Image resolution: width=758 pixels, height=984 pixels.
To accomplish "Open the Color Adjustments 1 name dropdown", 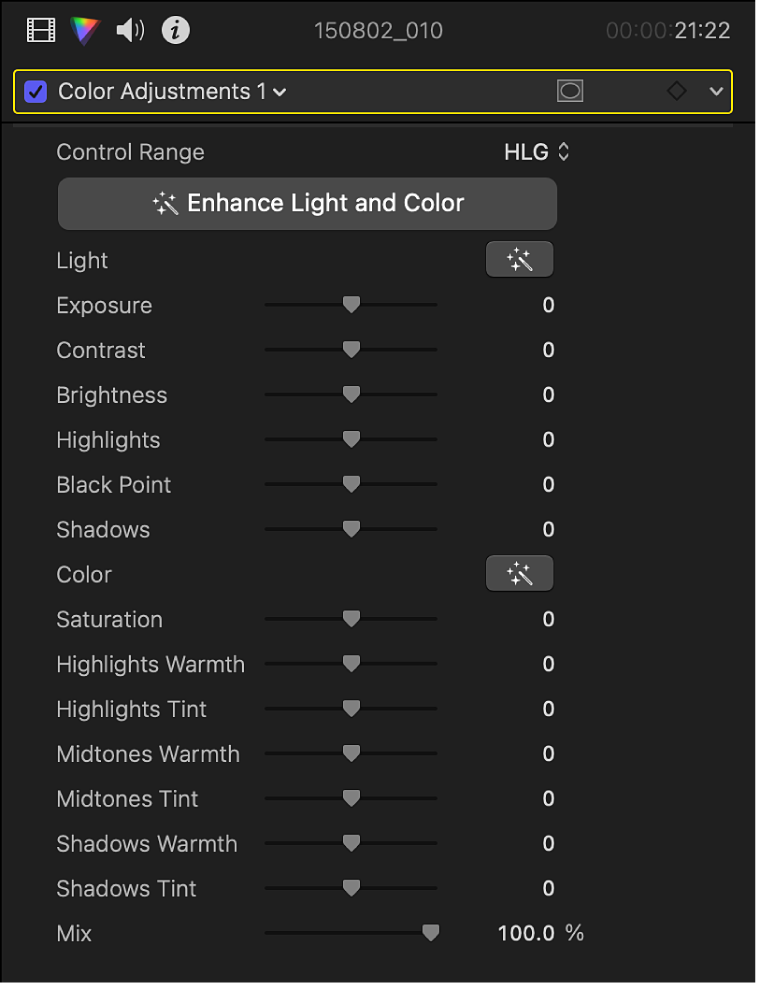I will pyautogui.click(x=282, y=91).
